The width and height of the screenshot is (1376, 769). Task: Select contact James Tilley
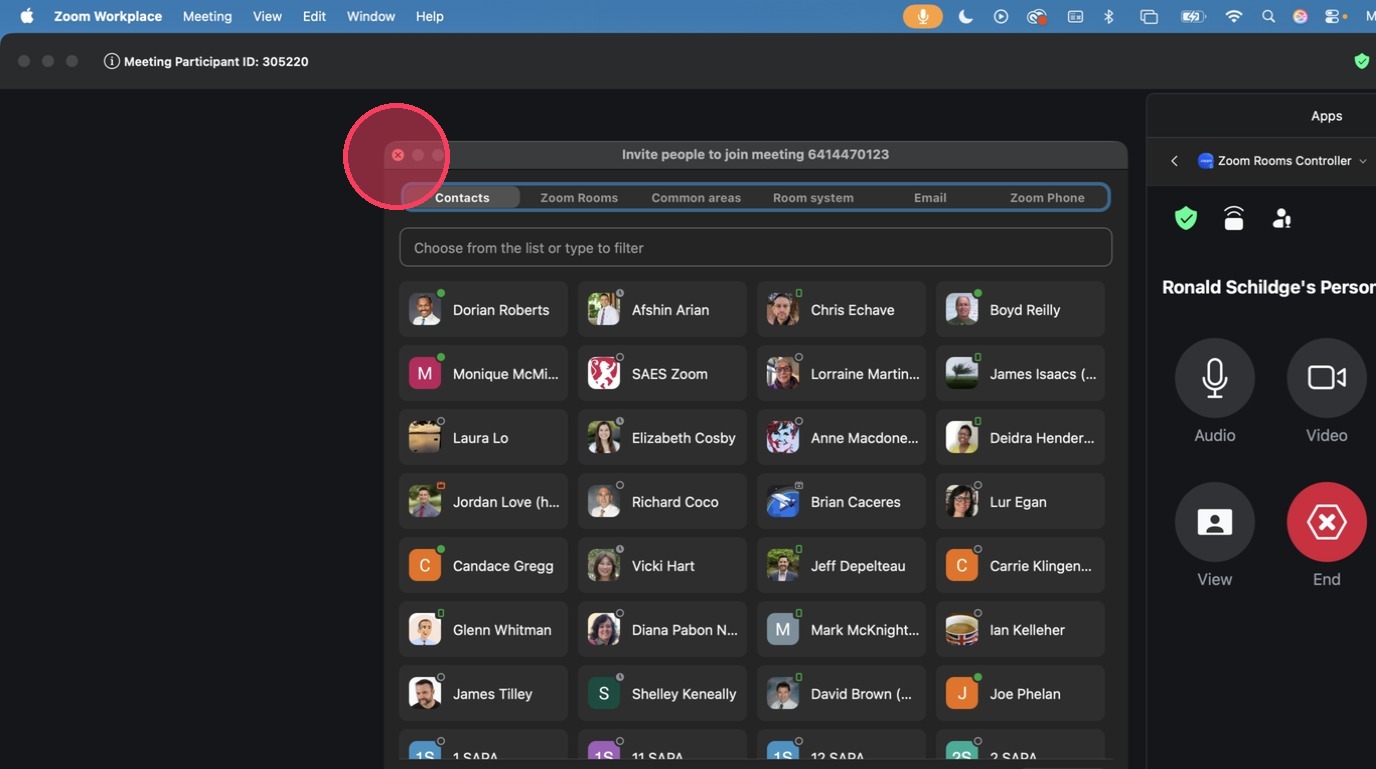click(483, 693)
